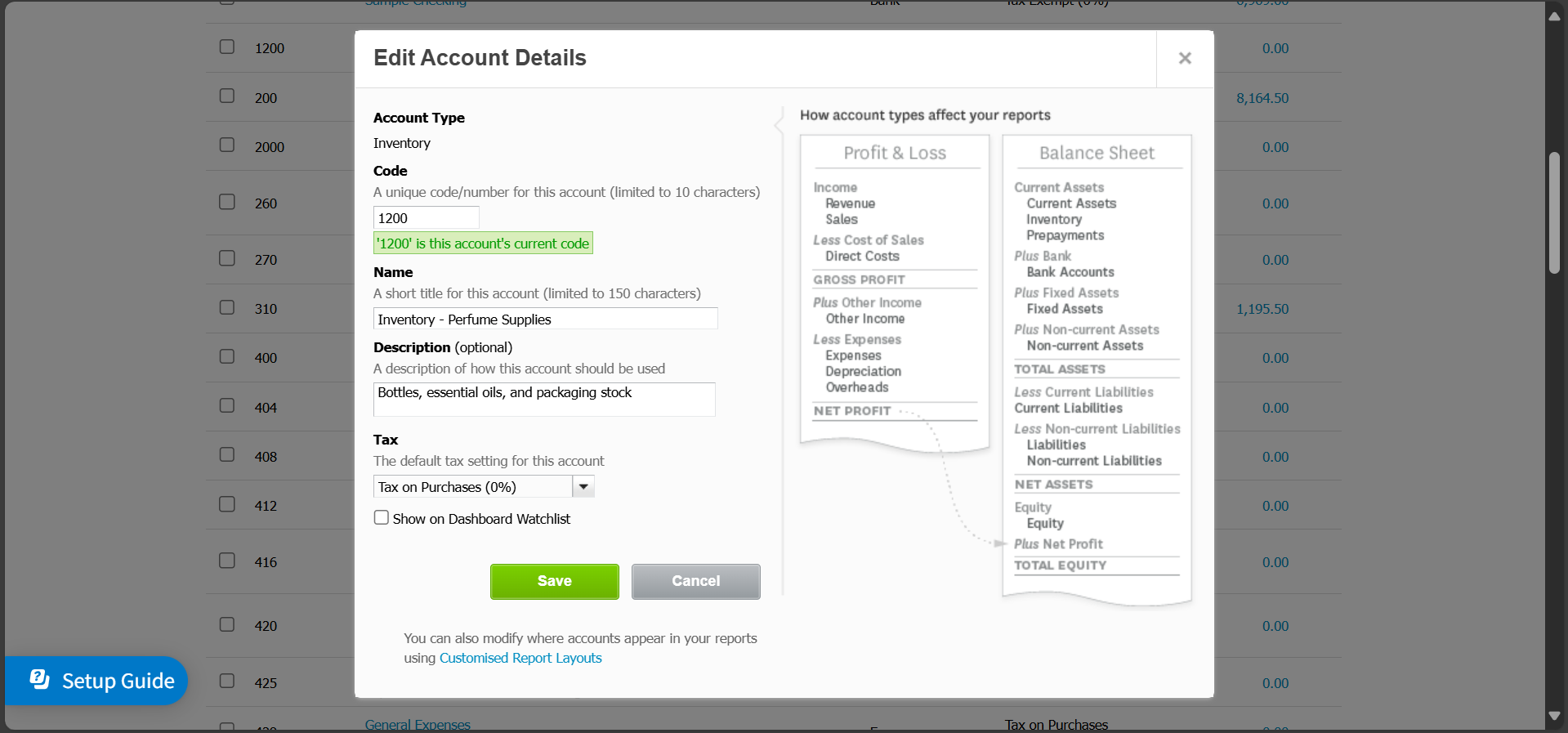Click the Setup Guide icon

pos(40,680)
